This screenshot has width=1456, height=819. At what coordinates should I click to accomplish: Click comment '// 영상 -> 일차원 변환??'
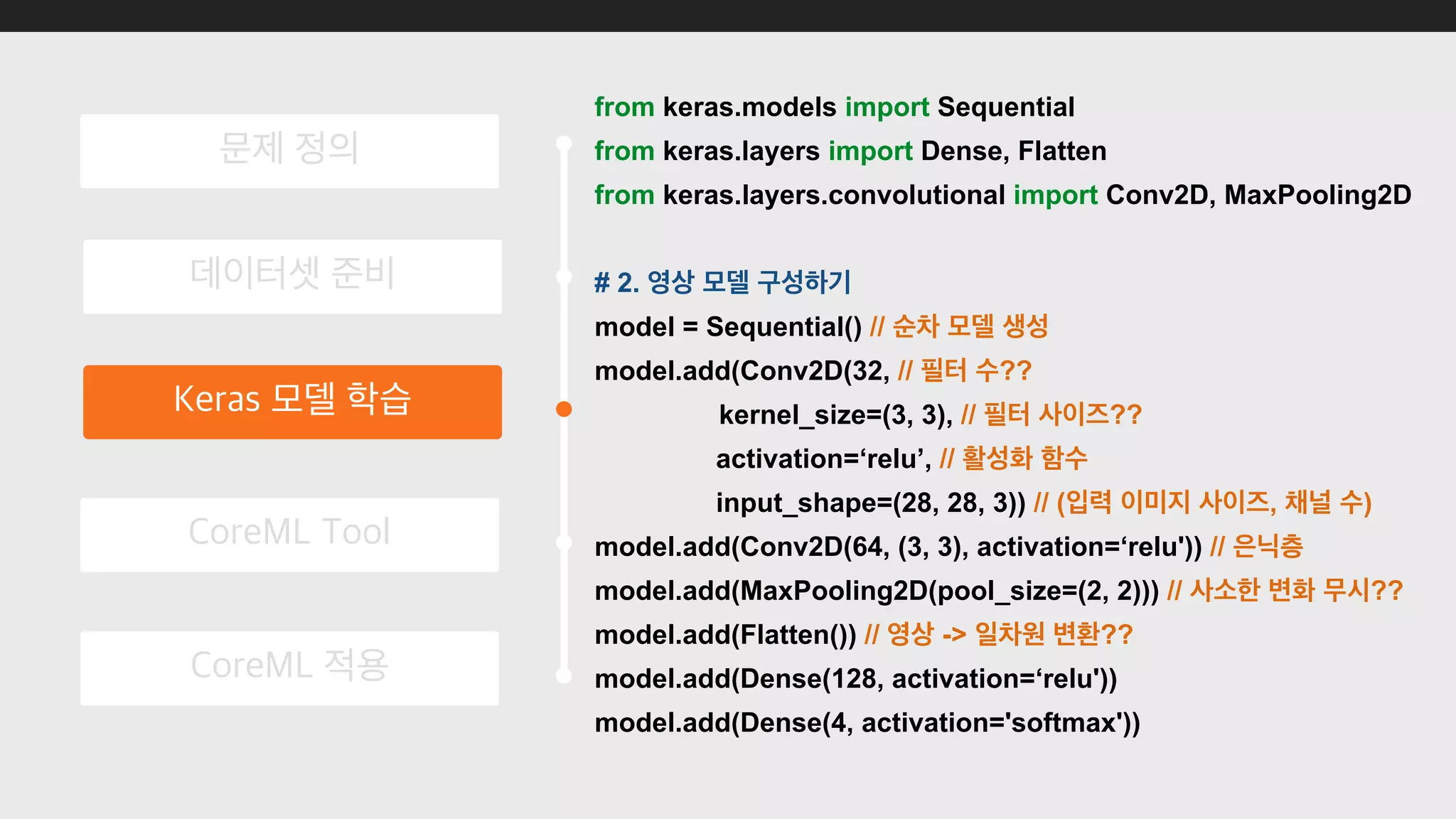click(999, 634)
